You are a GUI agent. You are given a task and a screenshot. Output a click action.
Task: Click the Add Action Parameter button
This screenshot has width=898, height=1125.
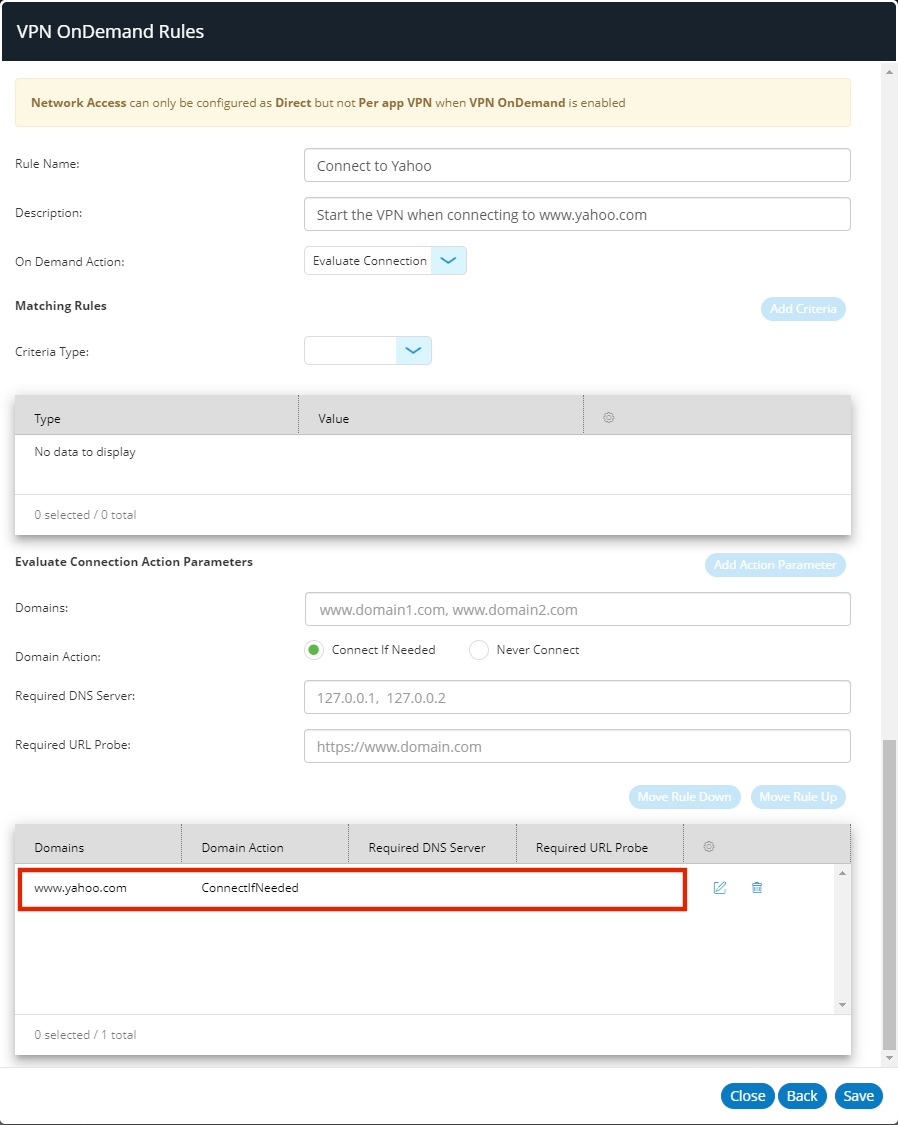click(x=775, y=565)
